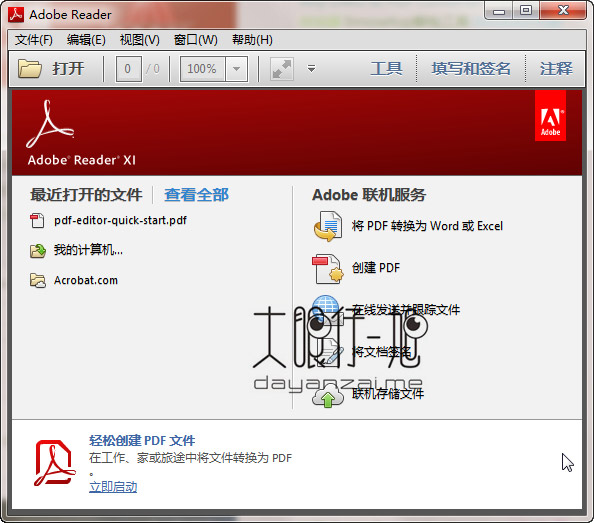This screenshot has width=594, height=523.
Task: Click the 查看全部 link
Action: tap(196, 195)
